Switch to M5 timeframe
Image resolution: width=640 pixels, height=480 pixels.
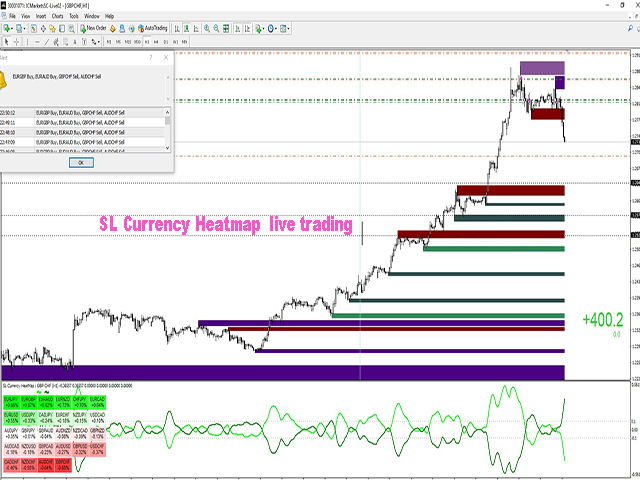pos(118,42)
